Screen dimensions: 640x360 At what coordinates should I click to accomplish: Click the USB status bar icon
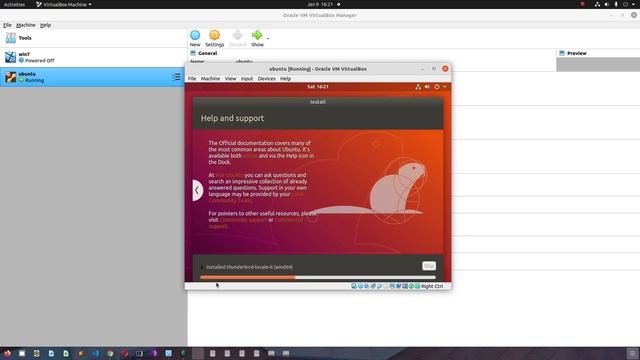coord(380,286)
